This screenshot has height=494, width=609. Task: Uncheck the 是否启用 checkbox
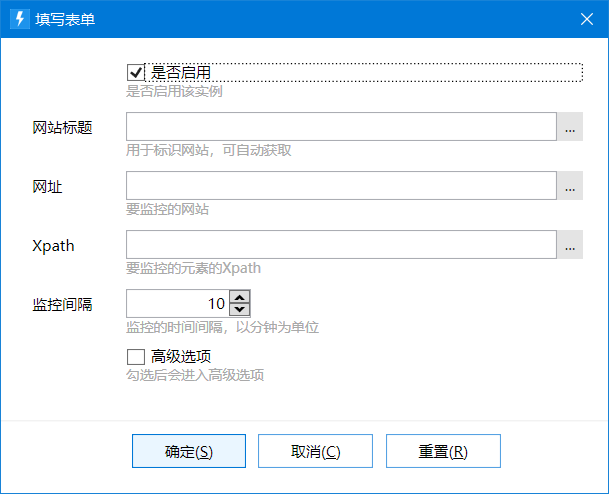click(x=136, y=73)
